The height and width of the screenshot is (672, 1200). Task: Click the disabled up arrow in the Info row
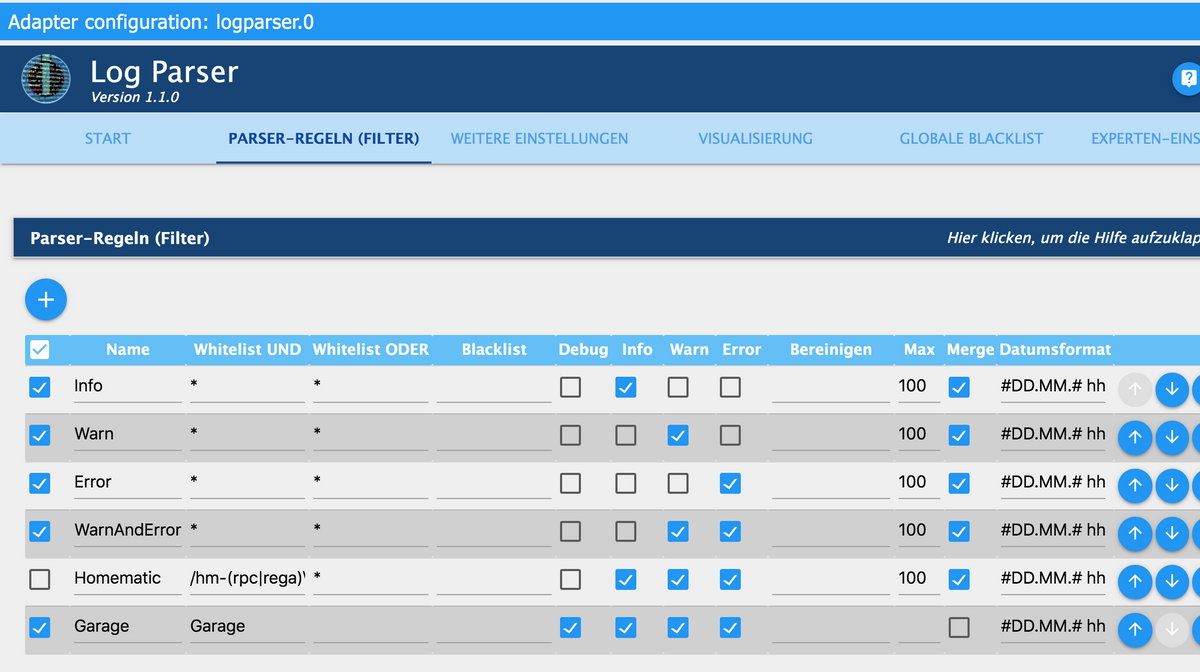pos(1134,389)
